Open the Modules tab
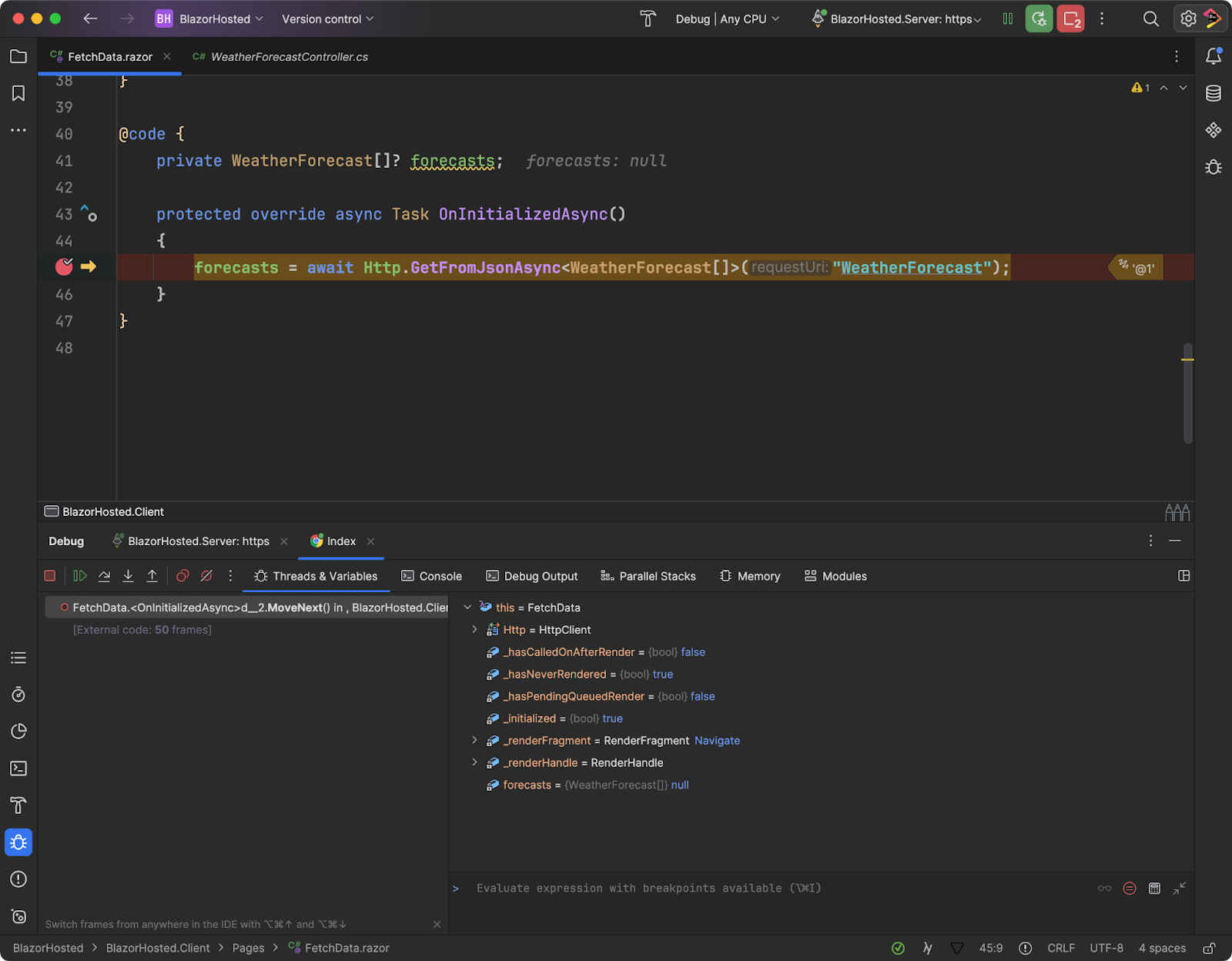 pos(835,576)
